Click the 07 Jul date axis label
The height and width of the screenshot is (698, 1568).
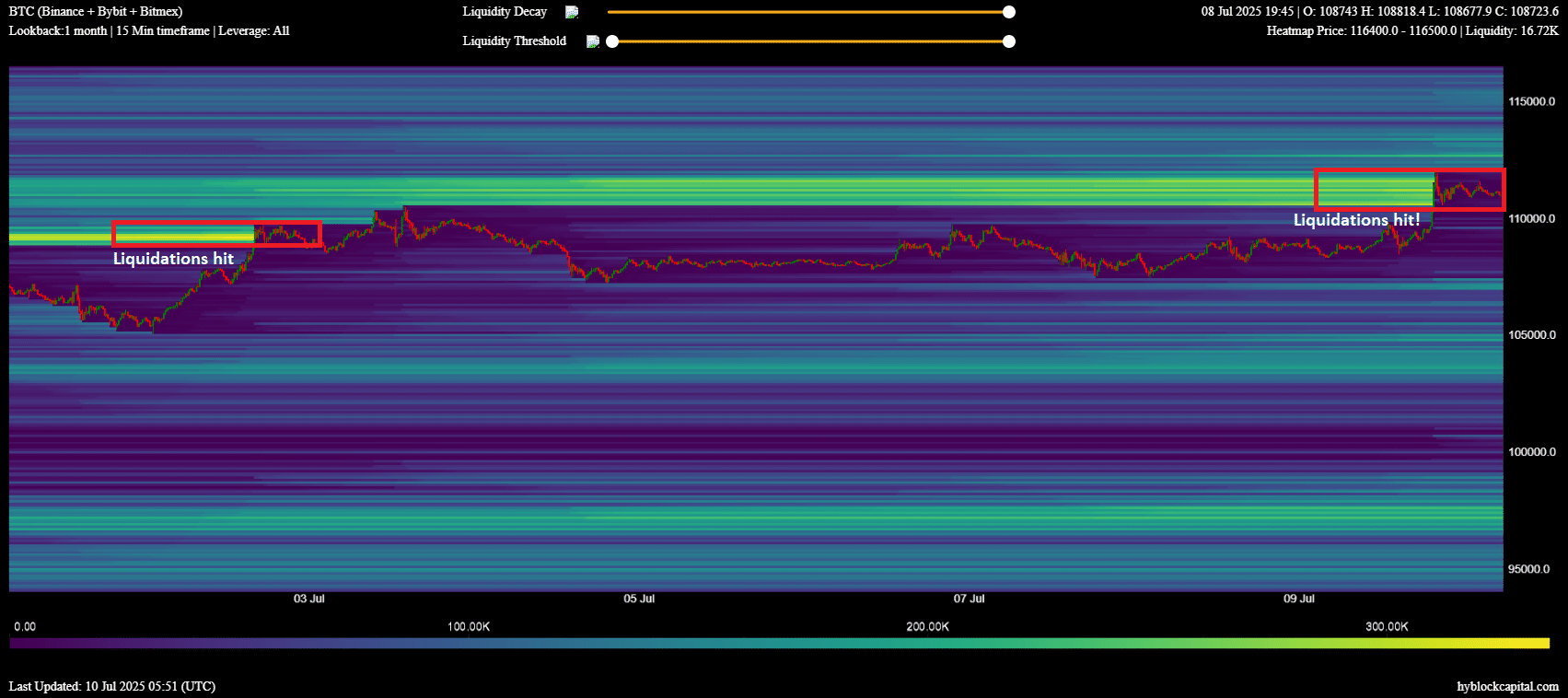[x=969, y=599]
